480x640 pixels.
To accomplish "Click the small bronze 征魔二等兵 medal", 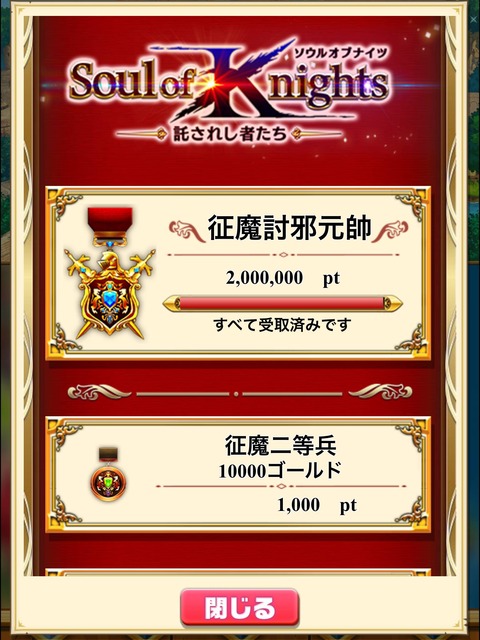I will tap(108, 474).
